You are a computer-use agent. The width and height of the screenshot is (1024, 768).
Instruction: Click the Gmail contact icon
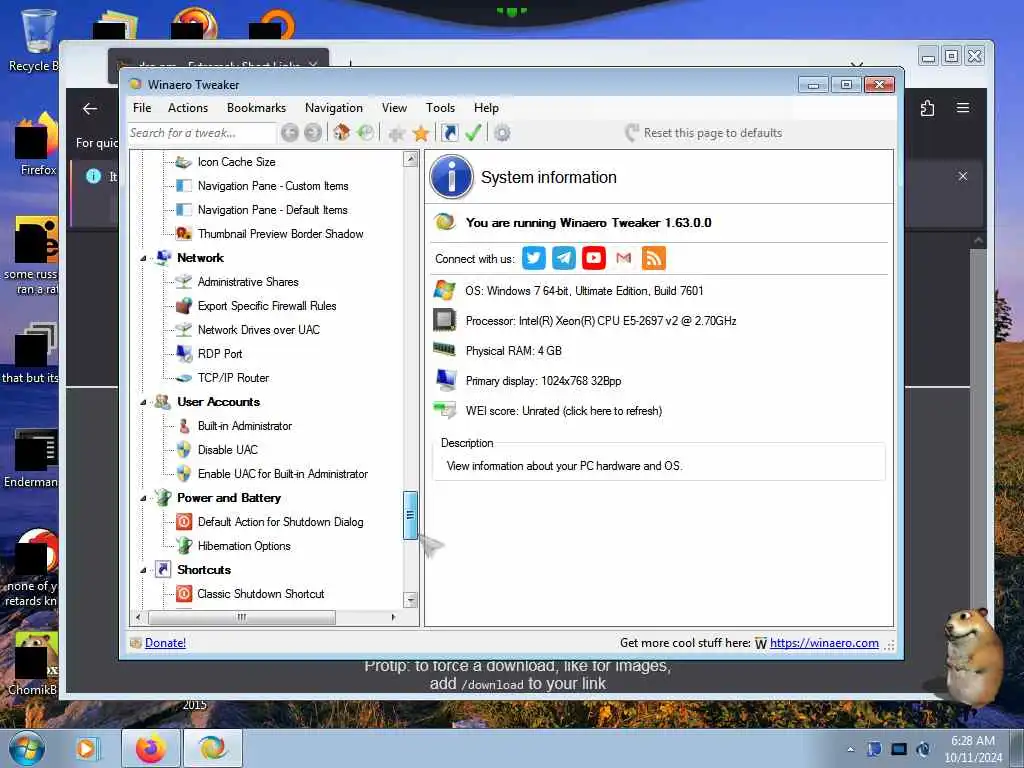(624, 258)
